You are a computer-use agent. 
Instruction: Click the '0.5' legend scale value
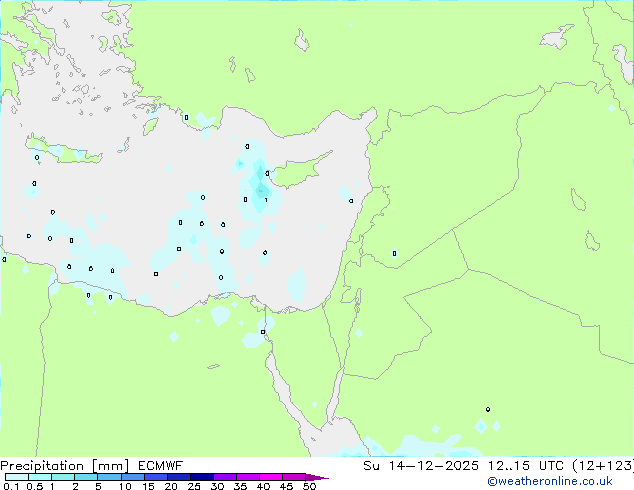[35, 486]
